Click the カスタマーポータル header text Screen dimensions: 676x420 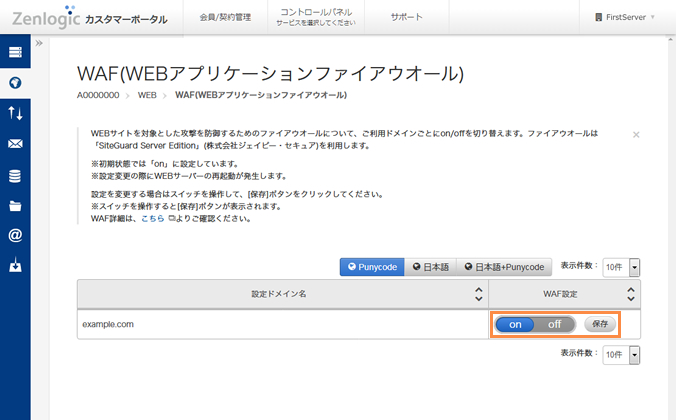coord(126,19)
